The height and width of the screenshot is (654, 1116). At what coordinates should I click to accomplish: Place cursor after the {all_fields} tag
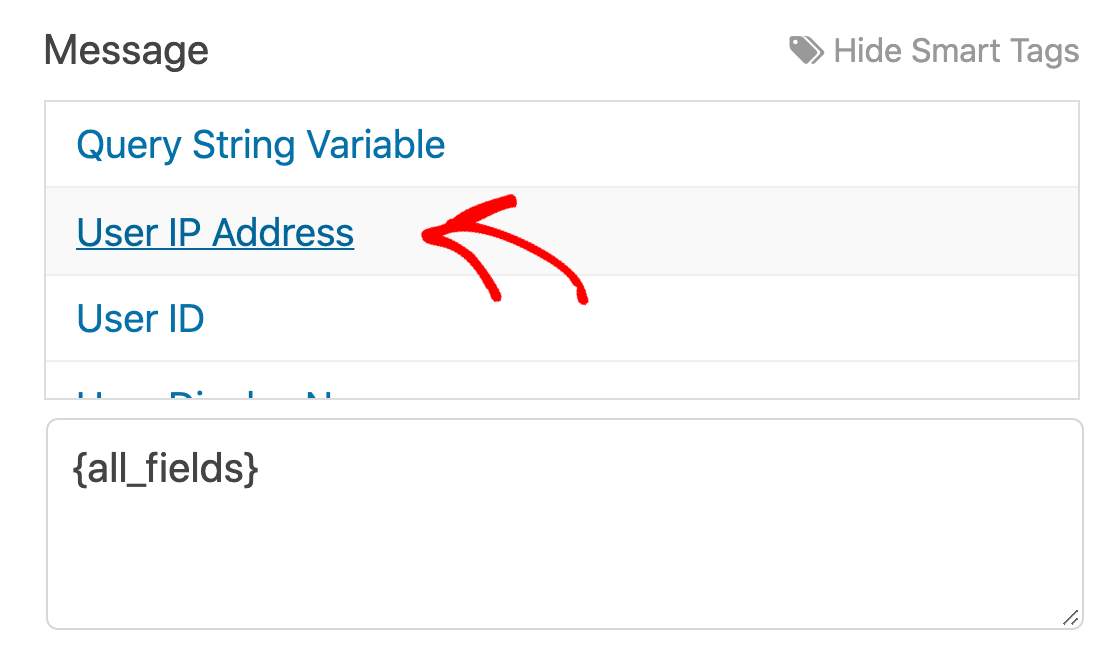[x=262, y=468]
